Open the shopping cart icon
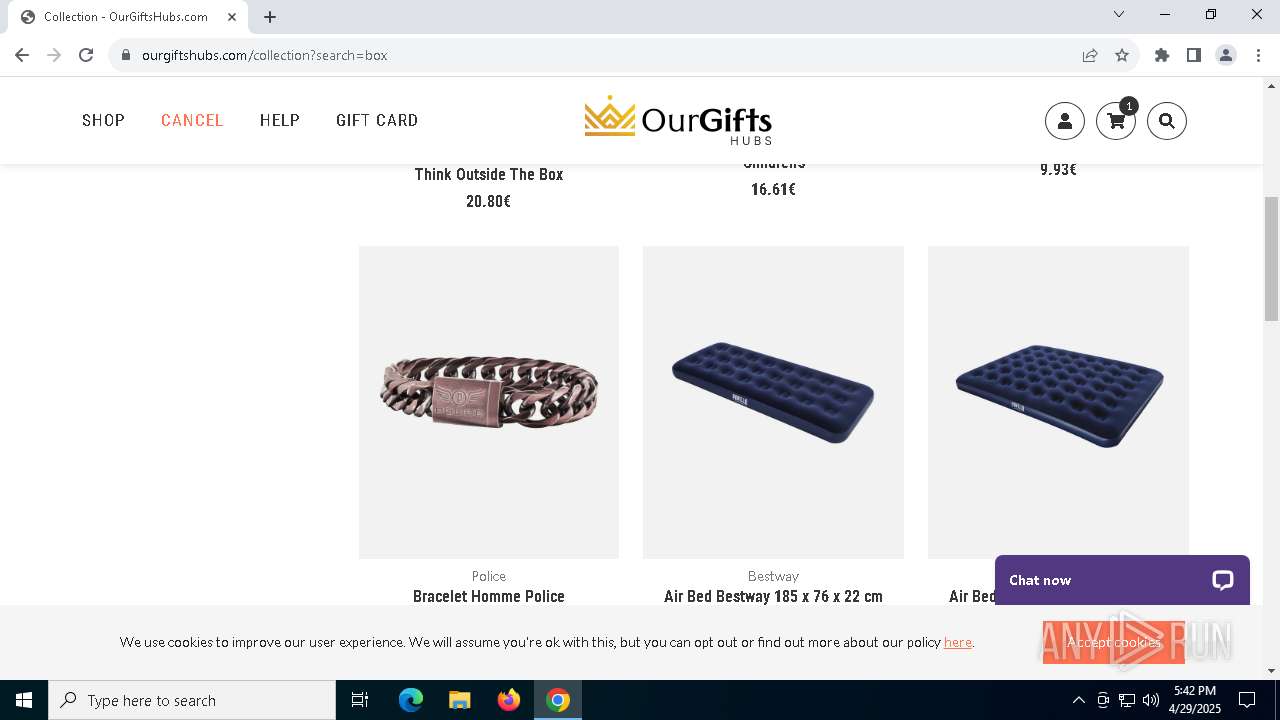This screenshot has height=720, width=1280. (1116, 121)
